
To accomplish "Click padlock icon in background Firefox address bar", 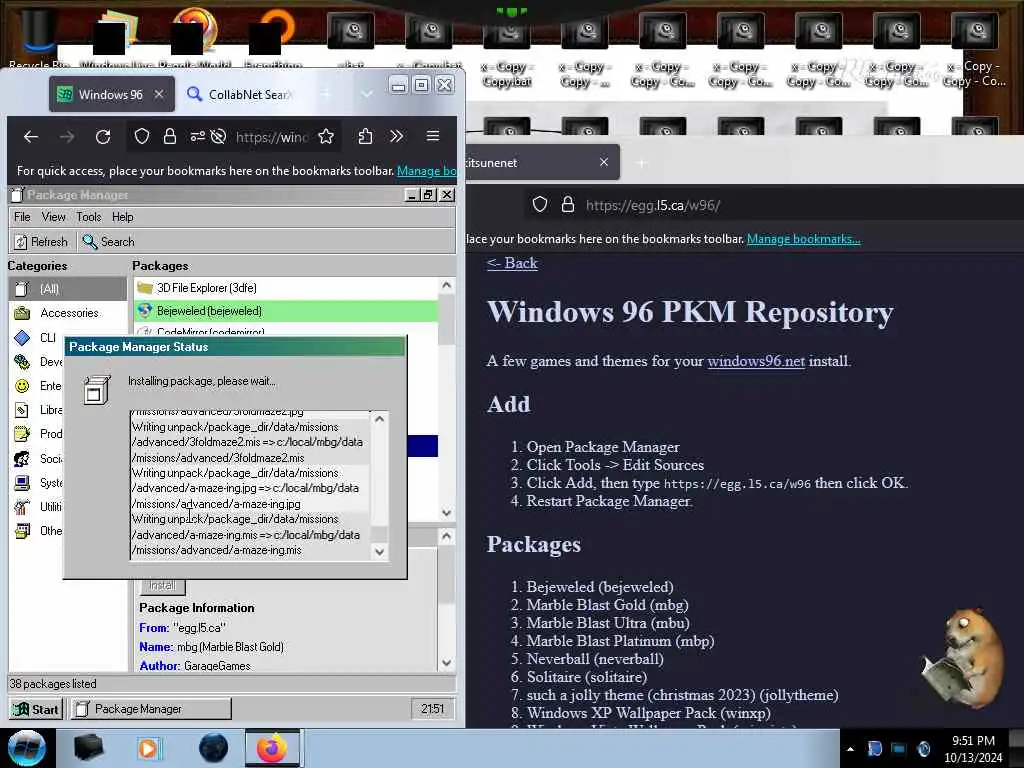I will pos(568,205).
